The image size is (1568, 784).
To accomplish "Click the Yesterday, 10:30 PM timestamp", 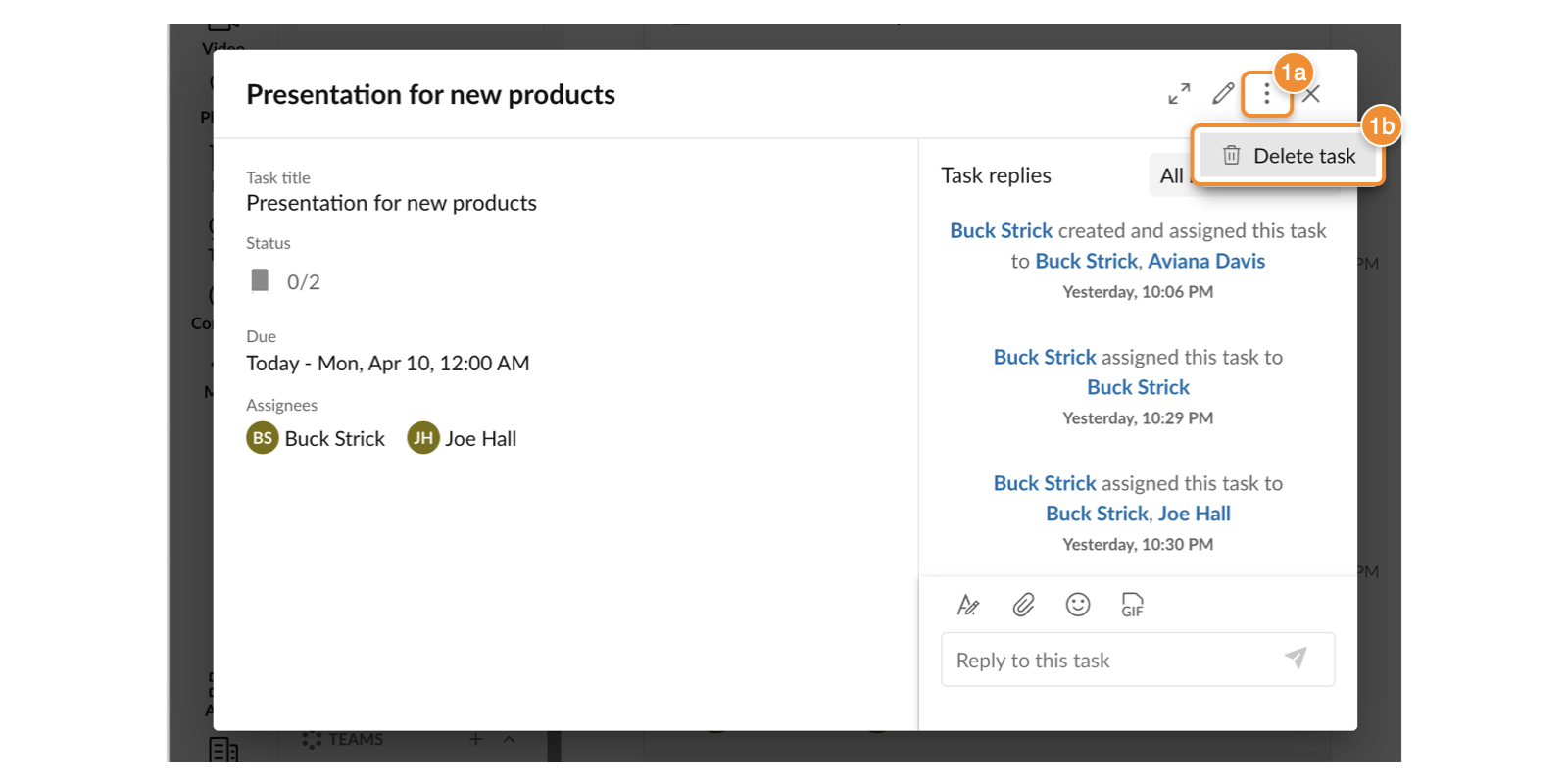I will pos(1138,545).
